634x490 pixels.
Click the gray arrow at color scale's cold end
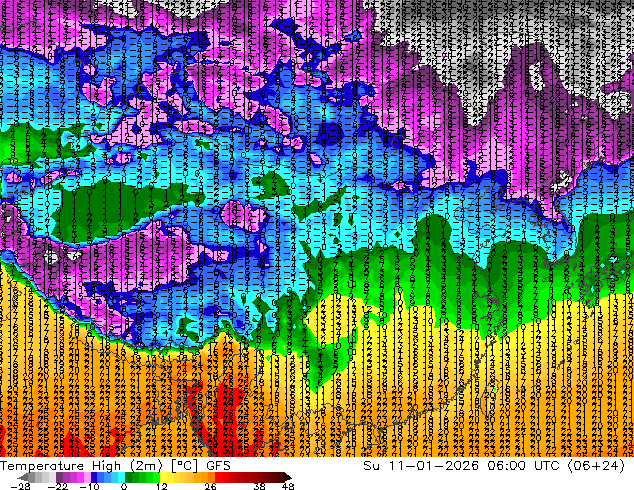(22, 477)
